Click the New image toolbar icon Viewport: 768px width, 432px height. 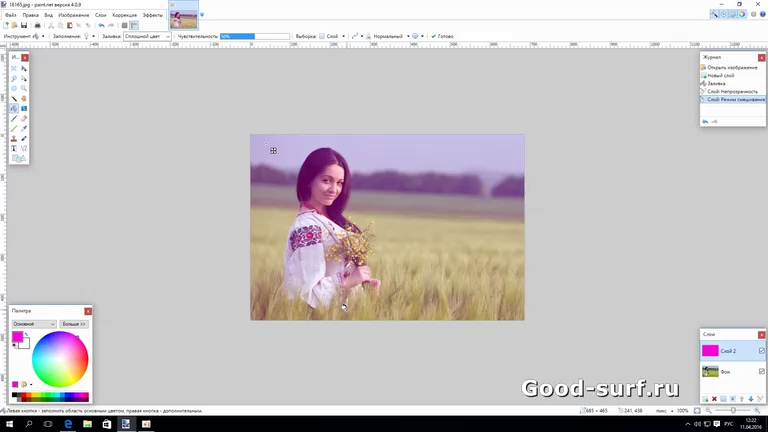click(6, 25)
